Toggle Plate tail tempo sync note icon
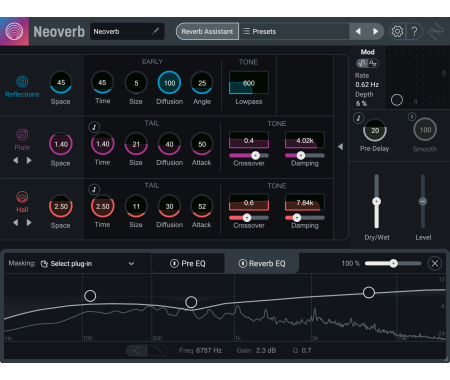The width and height of the screenshot is (450, 380). pyautogui.click(x=94, y=127)
